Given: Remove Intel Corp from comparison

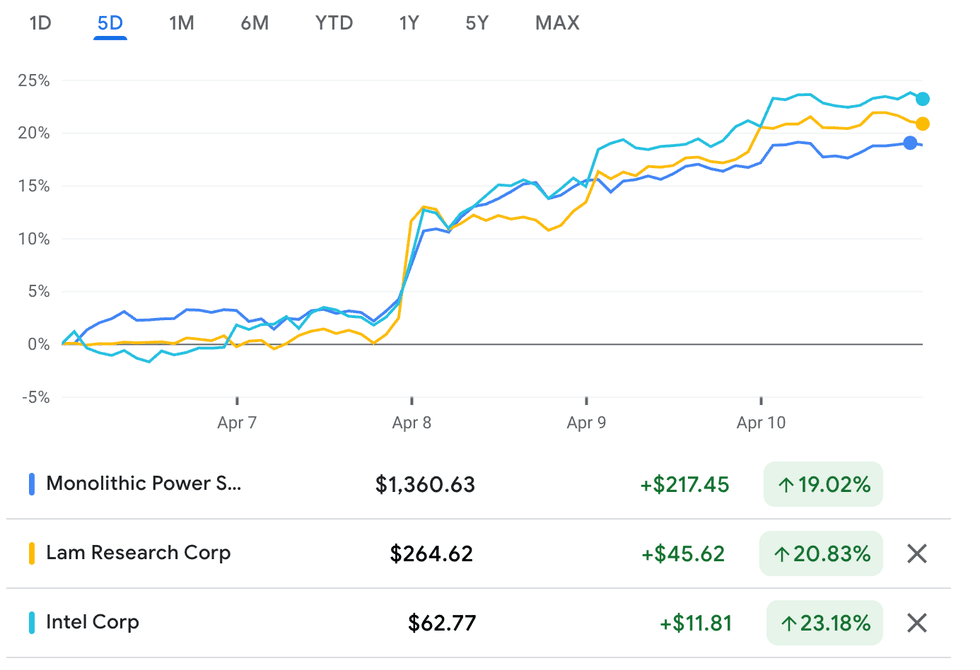Looking at the screenshot, I should pyautogui.click(x=916, y=623).
